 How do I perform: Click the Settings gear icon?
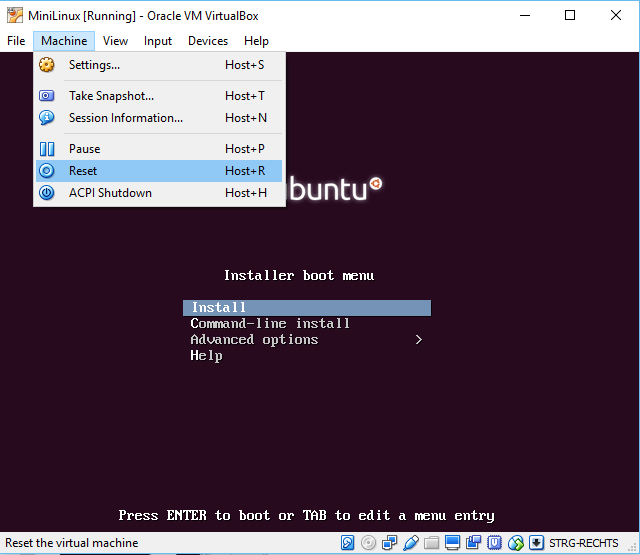click(47, 65)
